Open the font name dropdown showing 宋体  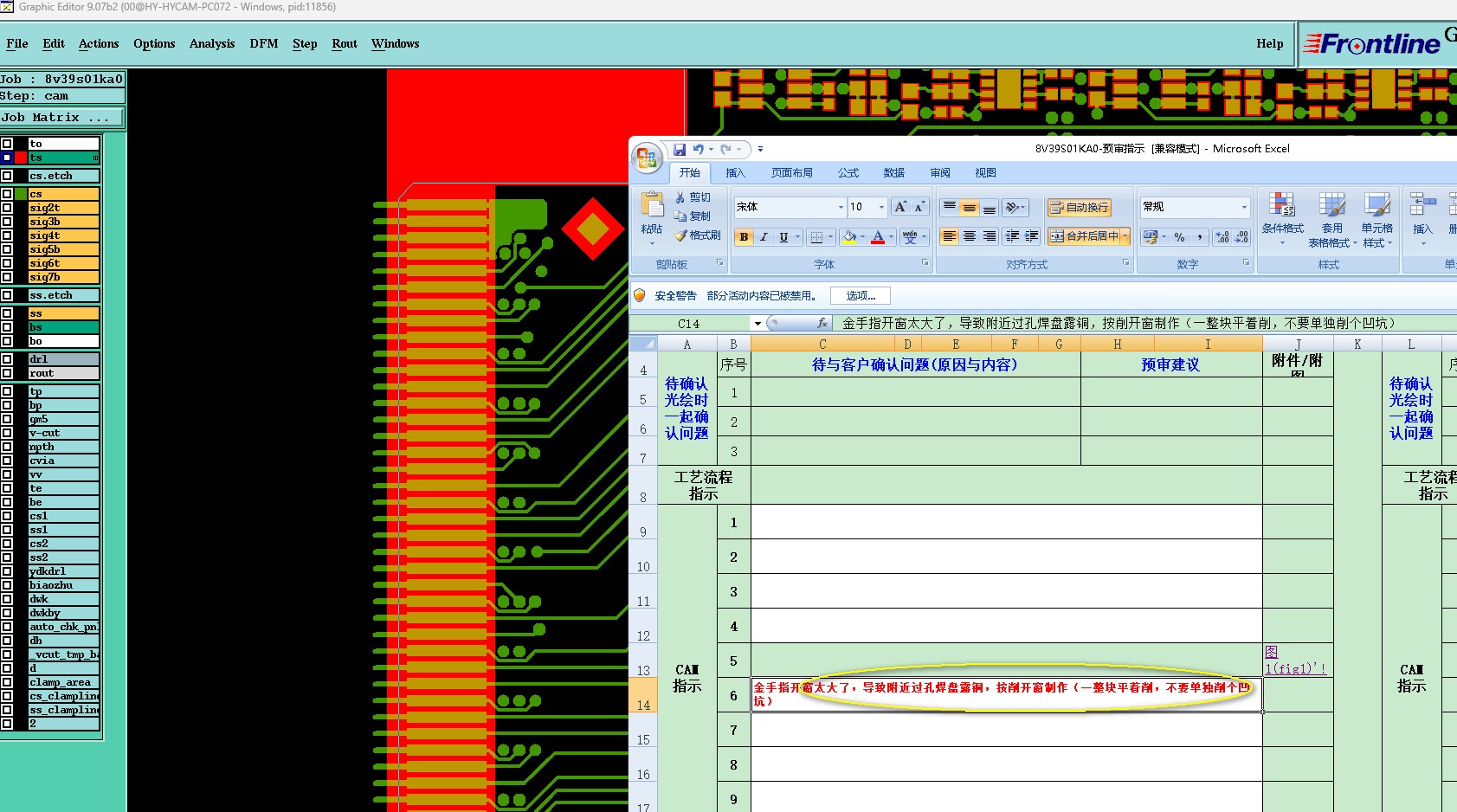tap(840, 207)
